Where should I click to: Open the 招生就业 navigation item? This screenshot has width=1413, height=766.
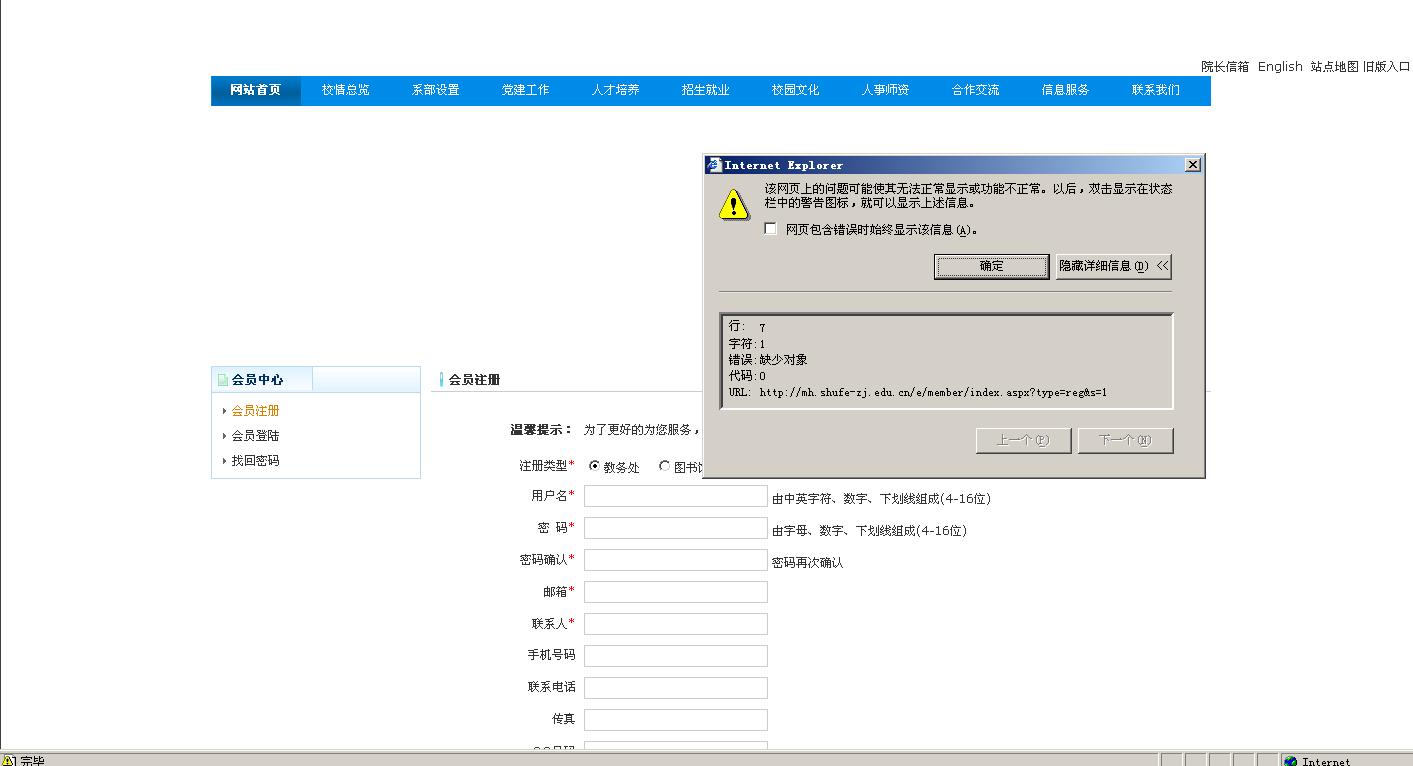click(705, 90)
